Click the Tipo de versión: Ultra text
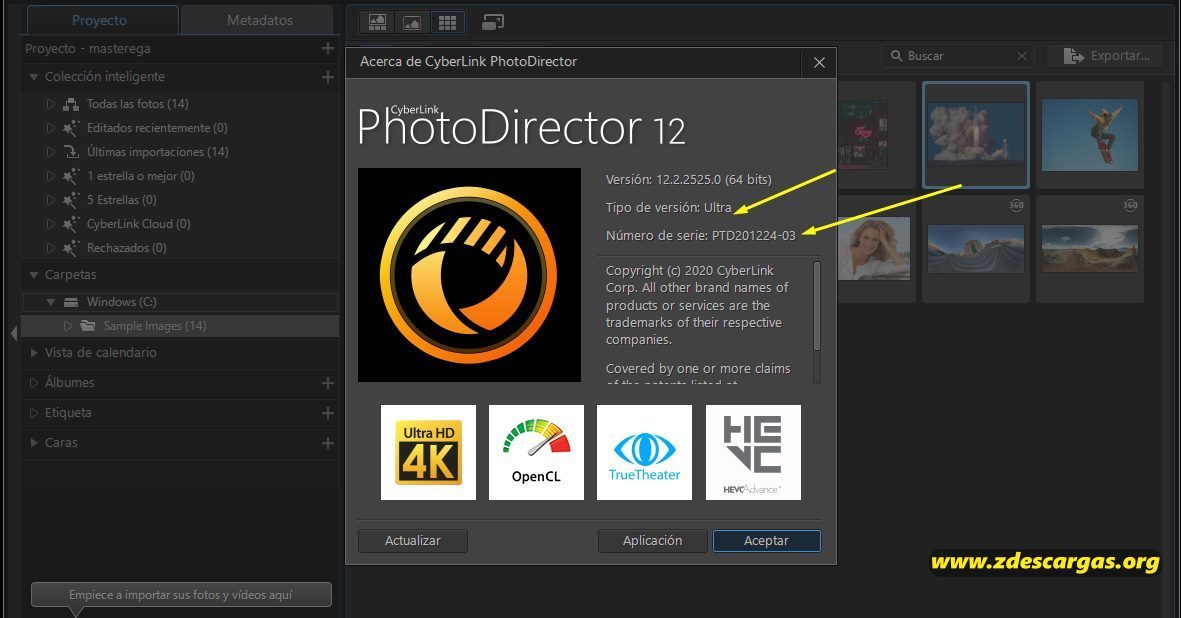The height and width of the screenshot is (618, 1181). [668, 208]
